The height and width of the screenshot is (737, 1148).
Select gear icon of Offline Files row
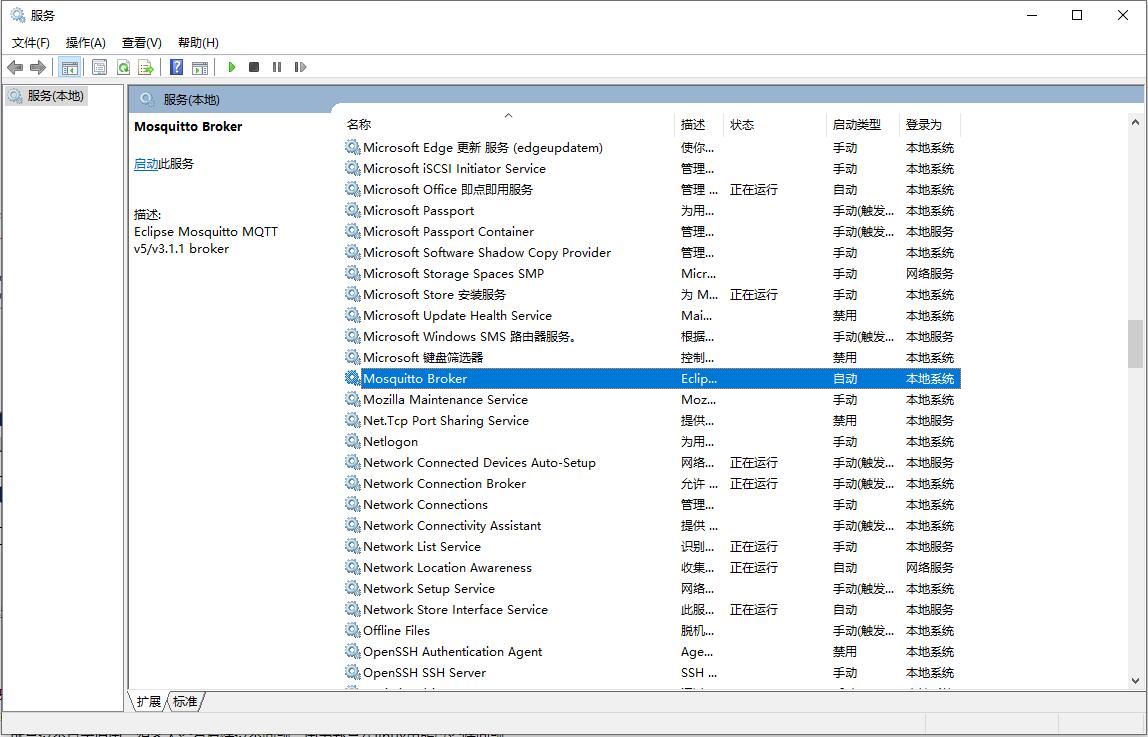pos(353,630)
